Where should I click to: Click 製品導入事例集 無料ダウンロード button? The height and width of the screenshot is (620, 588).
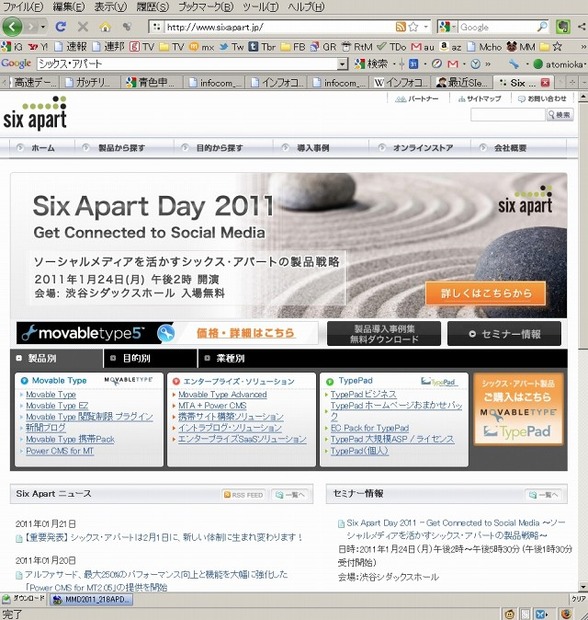coord(384,334)
